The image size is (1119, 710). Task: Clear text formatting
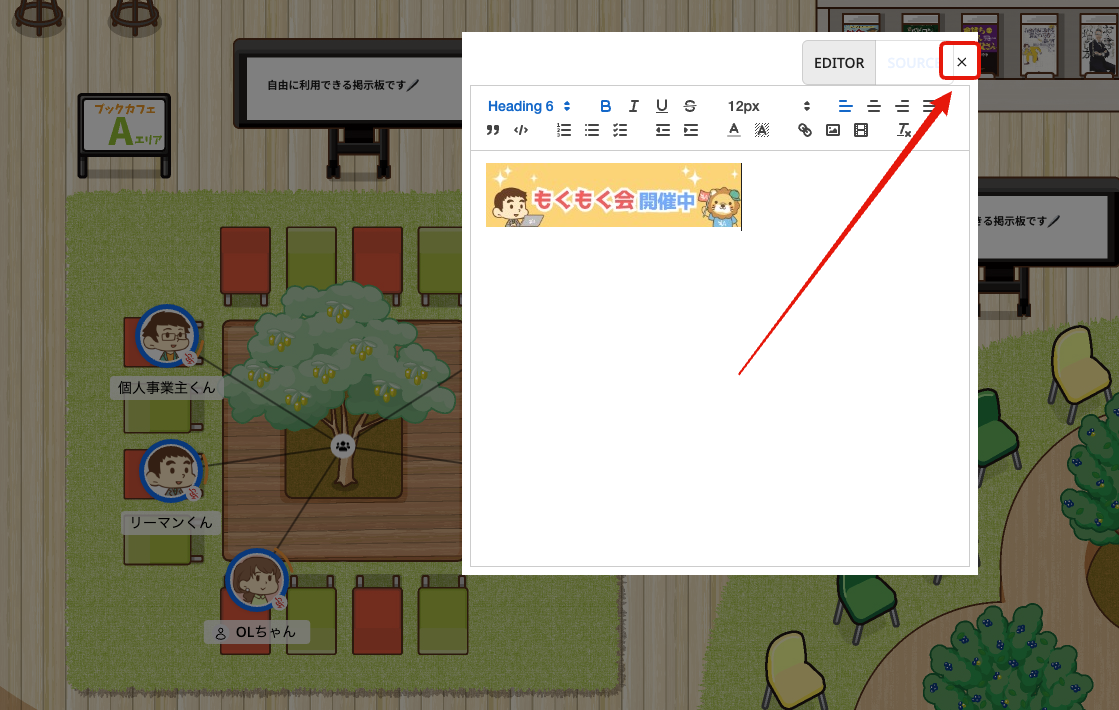click(x=903, y=130)
